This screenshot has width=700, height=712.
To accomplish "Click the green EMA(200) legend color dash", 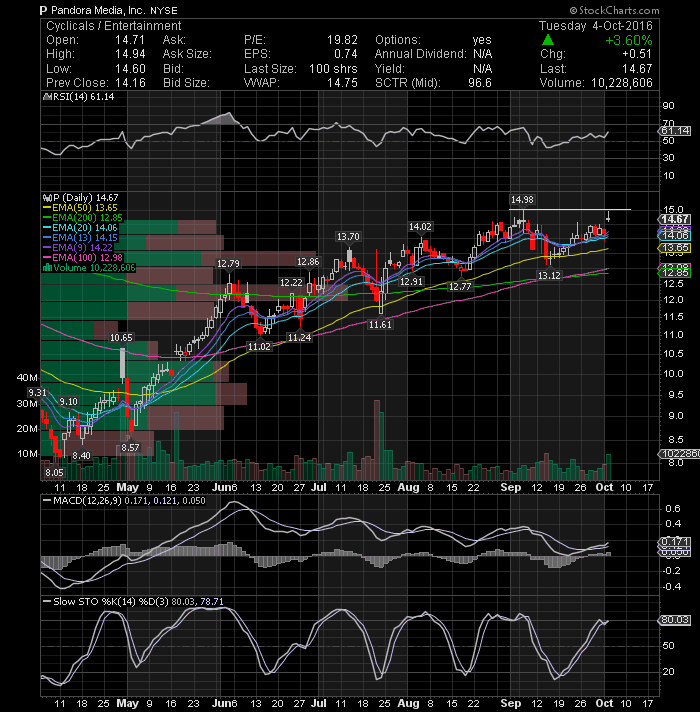I will (x=47, y=218).
